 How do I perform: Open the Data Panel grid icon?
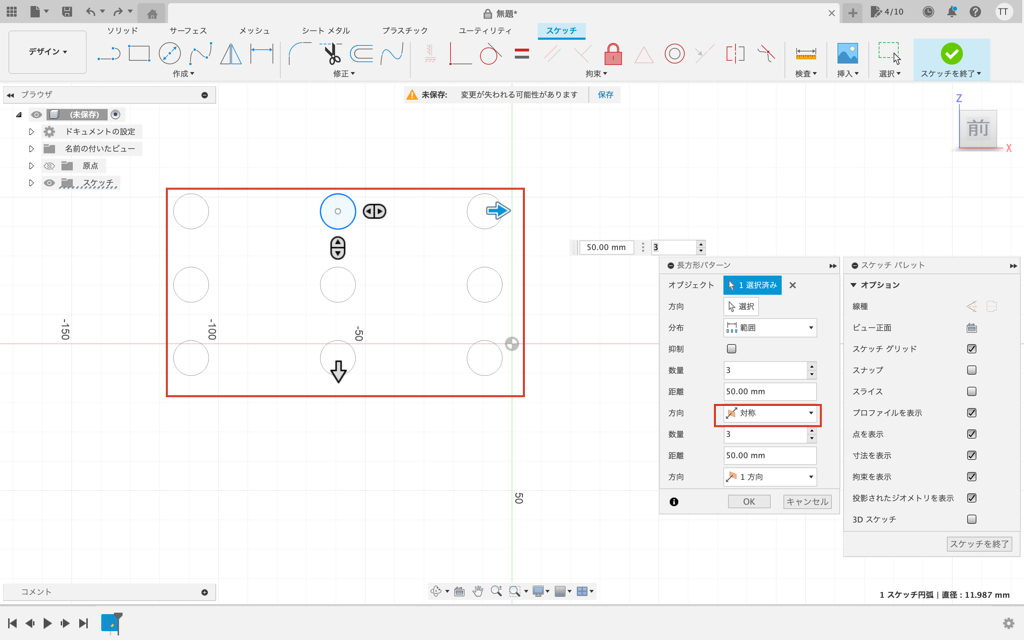12,12
